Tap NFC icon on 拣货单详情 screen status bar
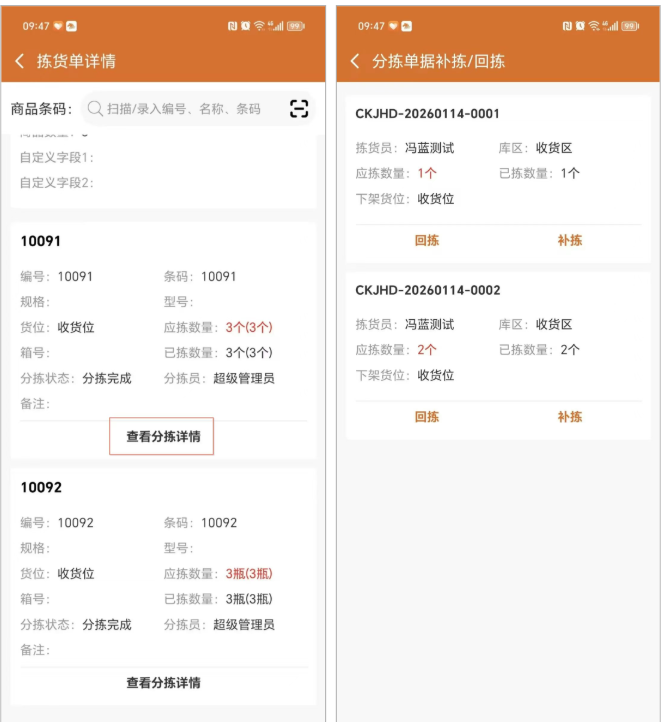This screenshot has height=722, width=667. 232,26
